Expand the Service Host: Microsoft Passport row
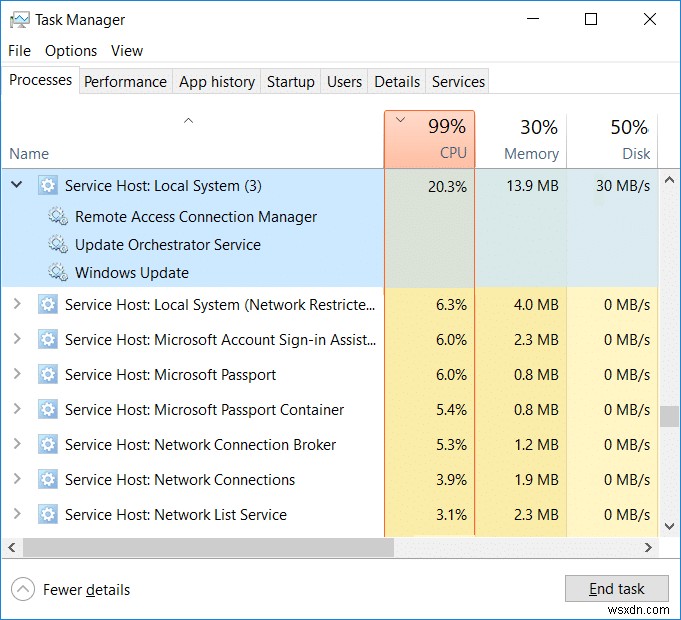681x620 pixels. (x=17, y=373)
